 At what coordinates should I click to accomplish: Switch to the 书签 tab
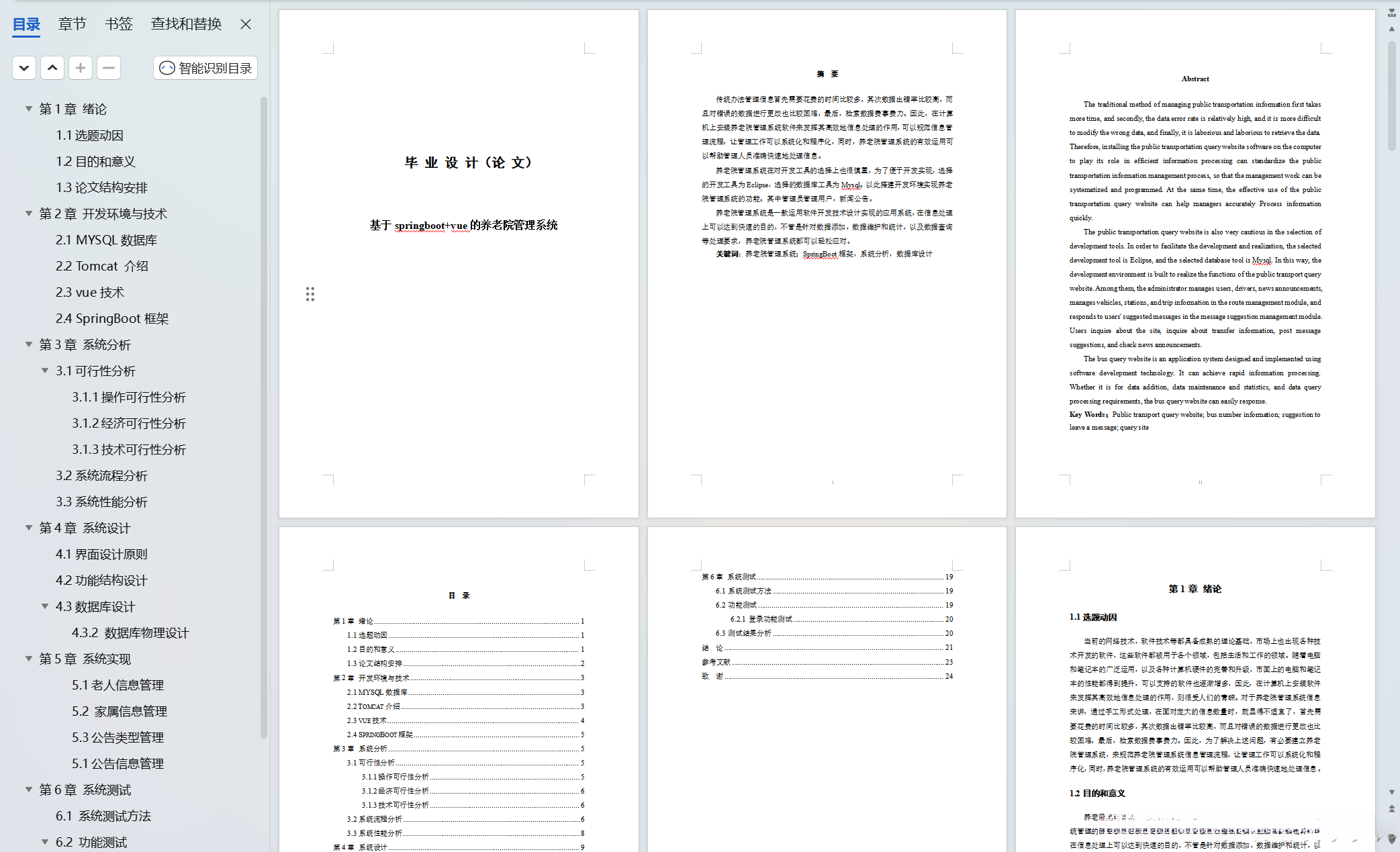click(x=119, y=24)
